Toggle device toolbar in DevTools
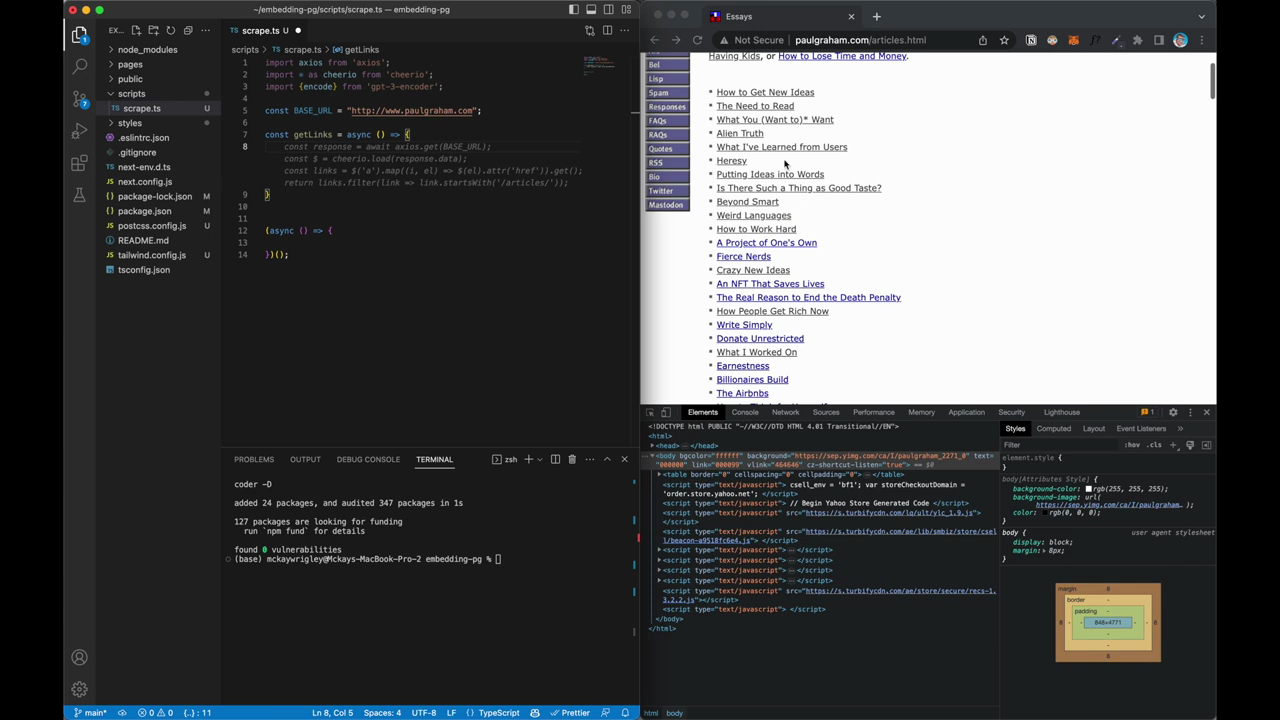1280x720 pixels. coord(666,412)
